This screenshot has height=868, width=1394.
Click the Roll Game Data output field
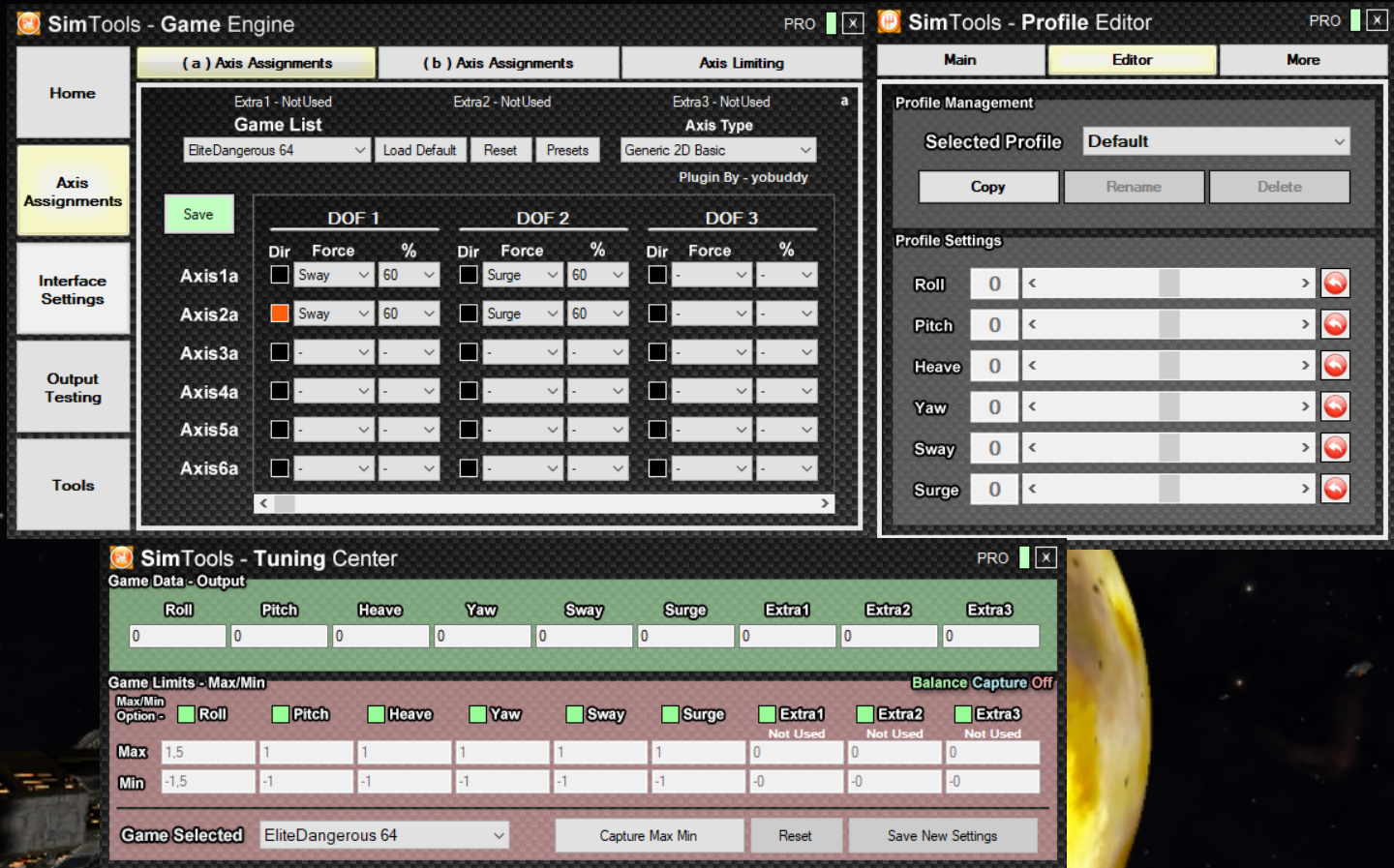(x=178, y=636)
